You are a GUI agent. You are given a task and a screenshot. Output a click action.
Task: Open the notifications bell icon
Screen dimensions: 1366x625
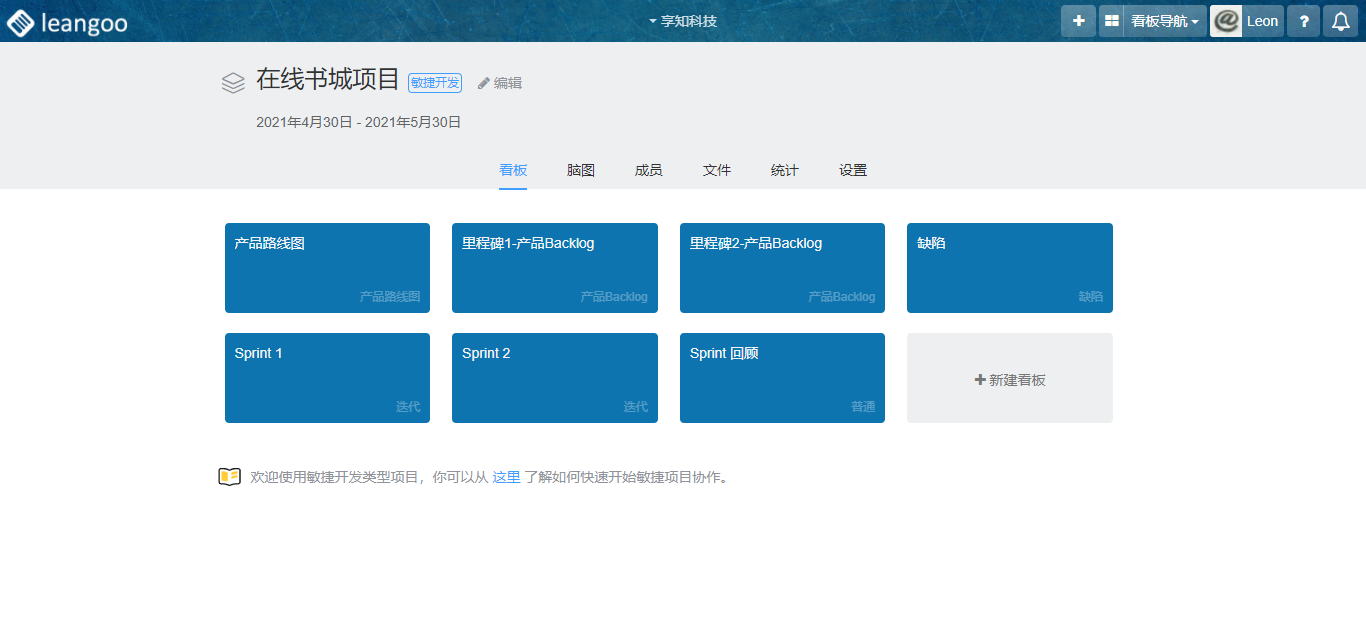(x=1340, y=21)
